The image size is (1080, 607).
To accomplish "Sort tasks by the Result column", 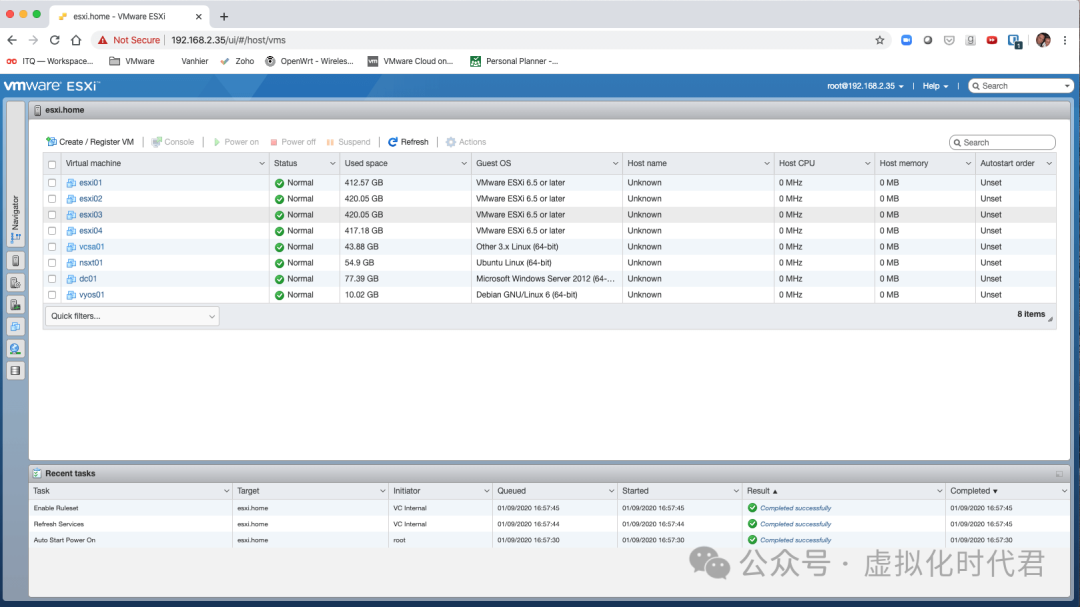I will [762, 491].
